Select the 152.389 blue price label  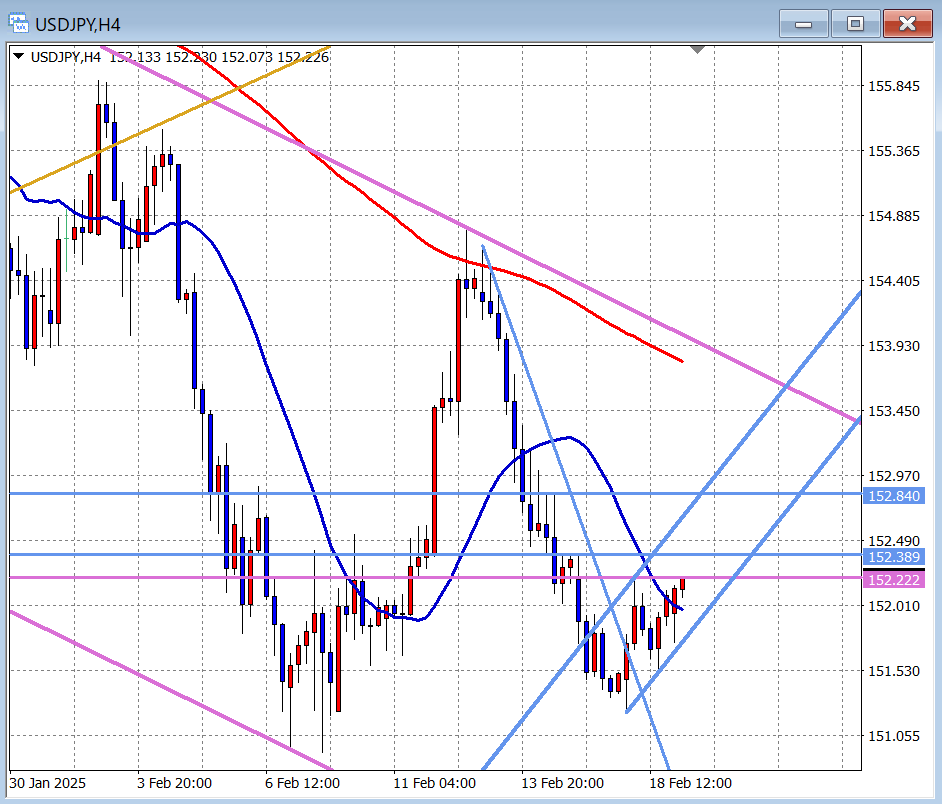(893, 556)
